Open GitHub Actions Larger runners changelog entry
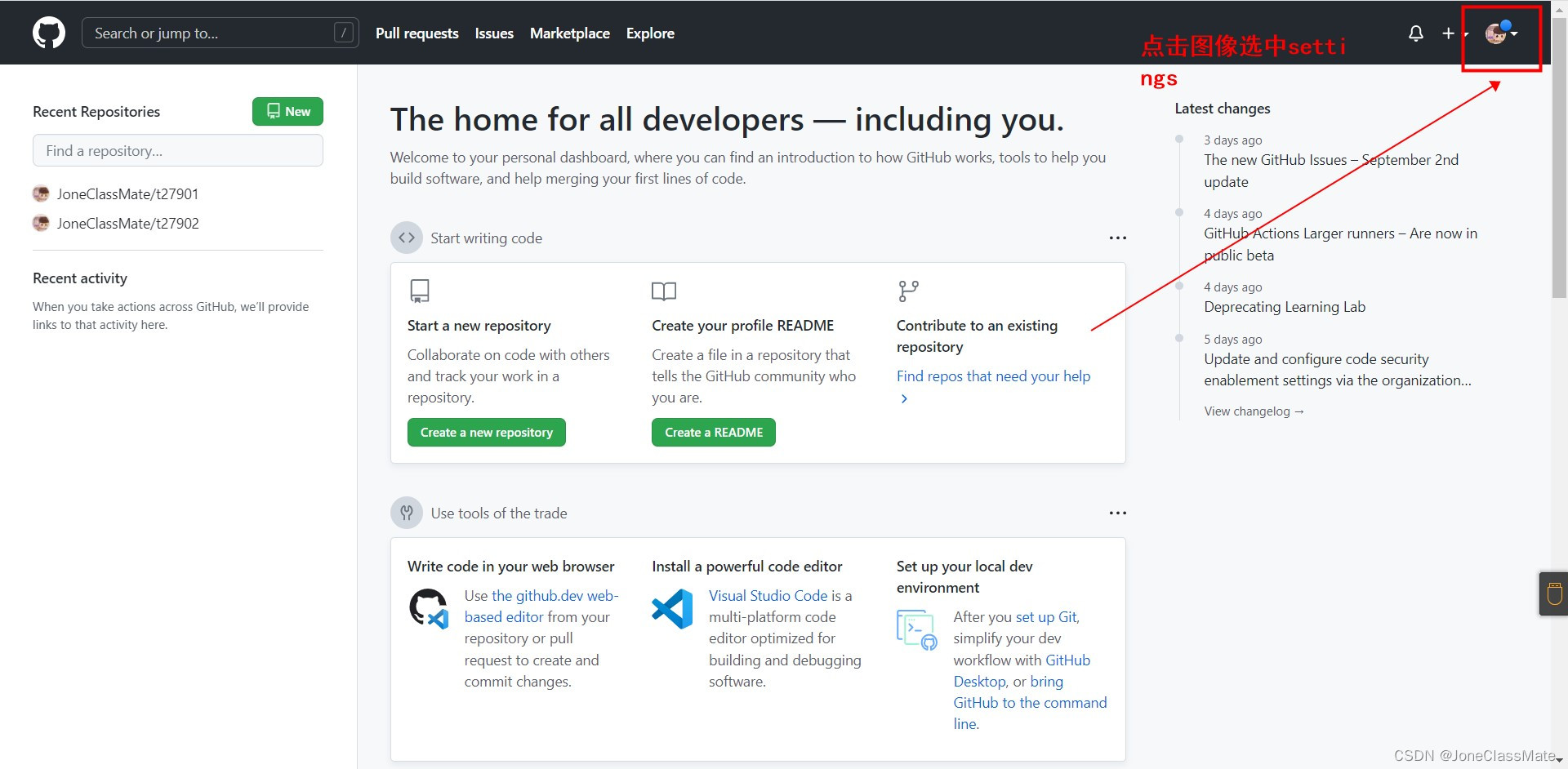 (1340, 244)
